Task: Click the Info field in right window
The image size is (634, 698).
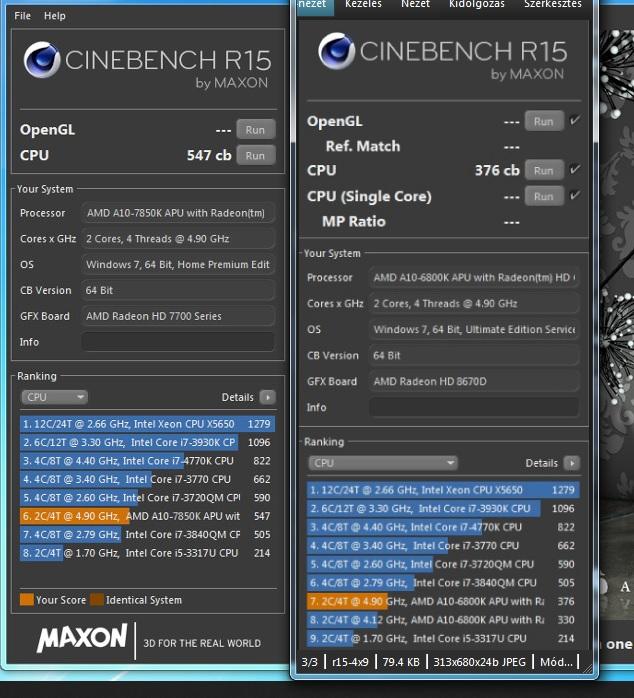Action: 474,407
